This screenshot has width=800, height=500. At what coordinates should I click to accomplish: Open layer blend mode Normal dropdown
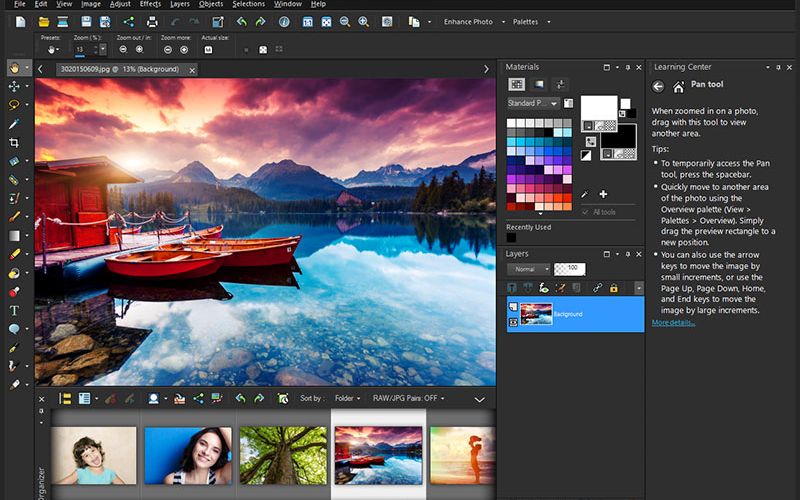(529, 269)
